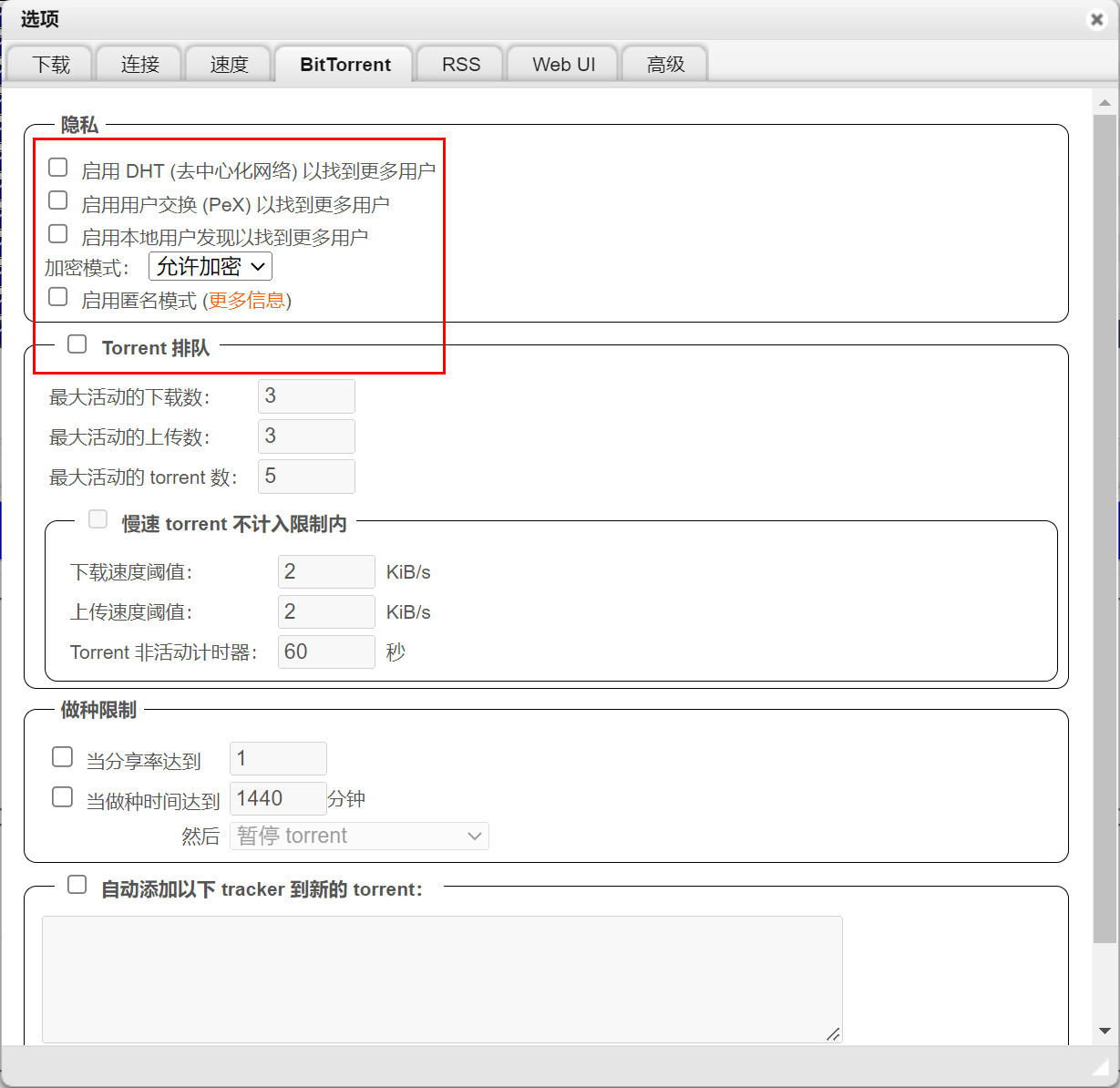Toggle 自动添加以下 tracker checkbox
1120x1088 pixels.
77,885
